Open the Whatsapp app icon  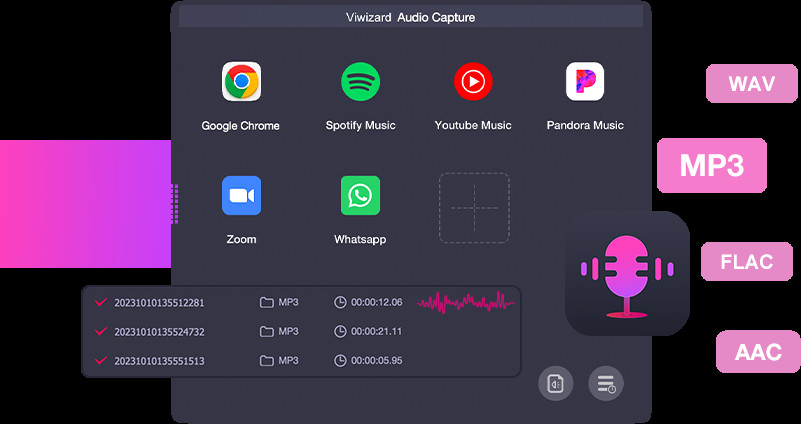[x=361, y=195]
